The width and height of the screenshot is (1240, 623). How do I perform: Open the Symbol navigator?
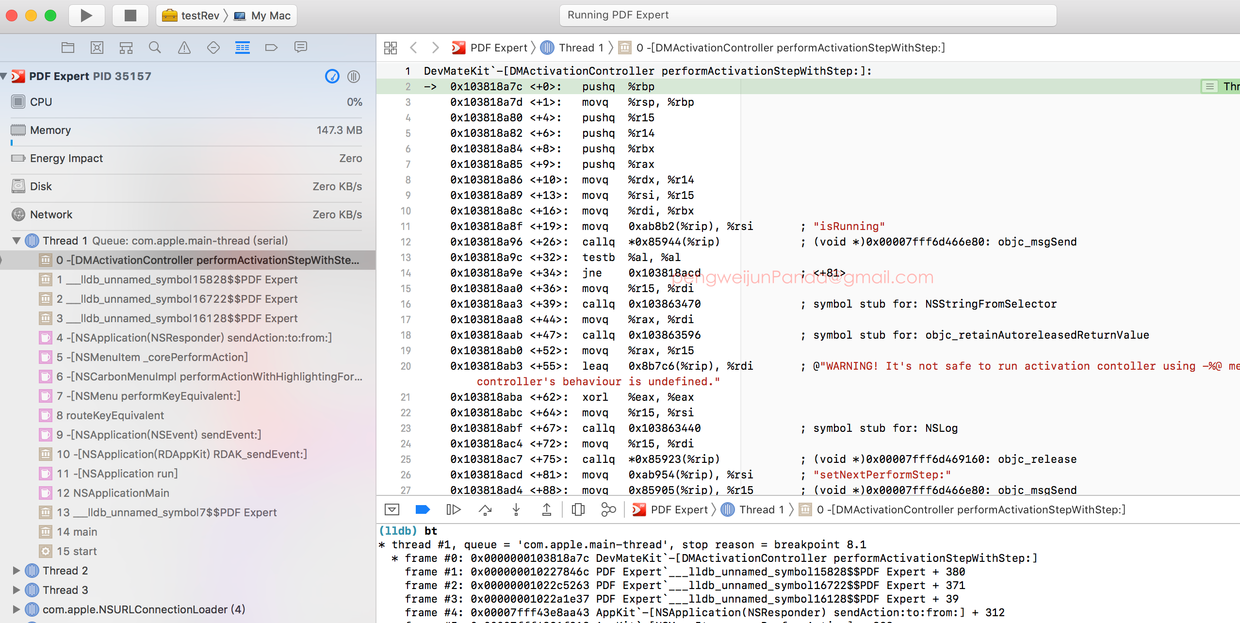click(126, 47)
